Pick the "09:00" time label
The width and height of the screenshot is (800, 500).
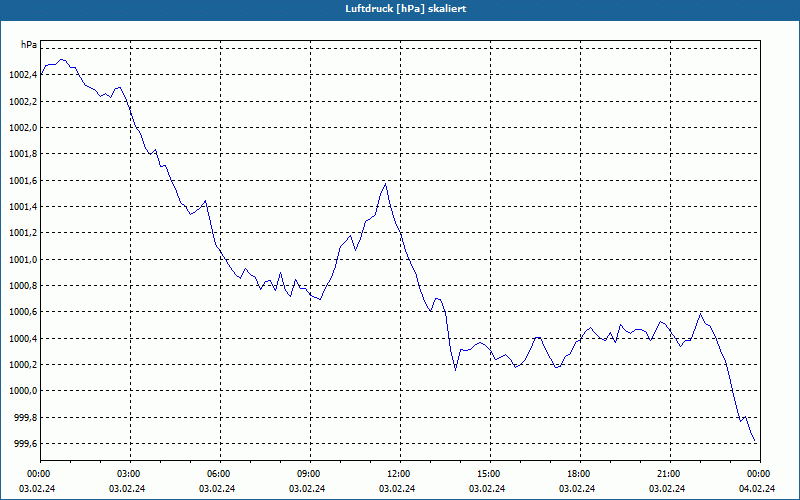(x=310, y=474)
